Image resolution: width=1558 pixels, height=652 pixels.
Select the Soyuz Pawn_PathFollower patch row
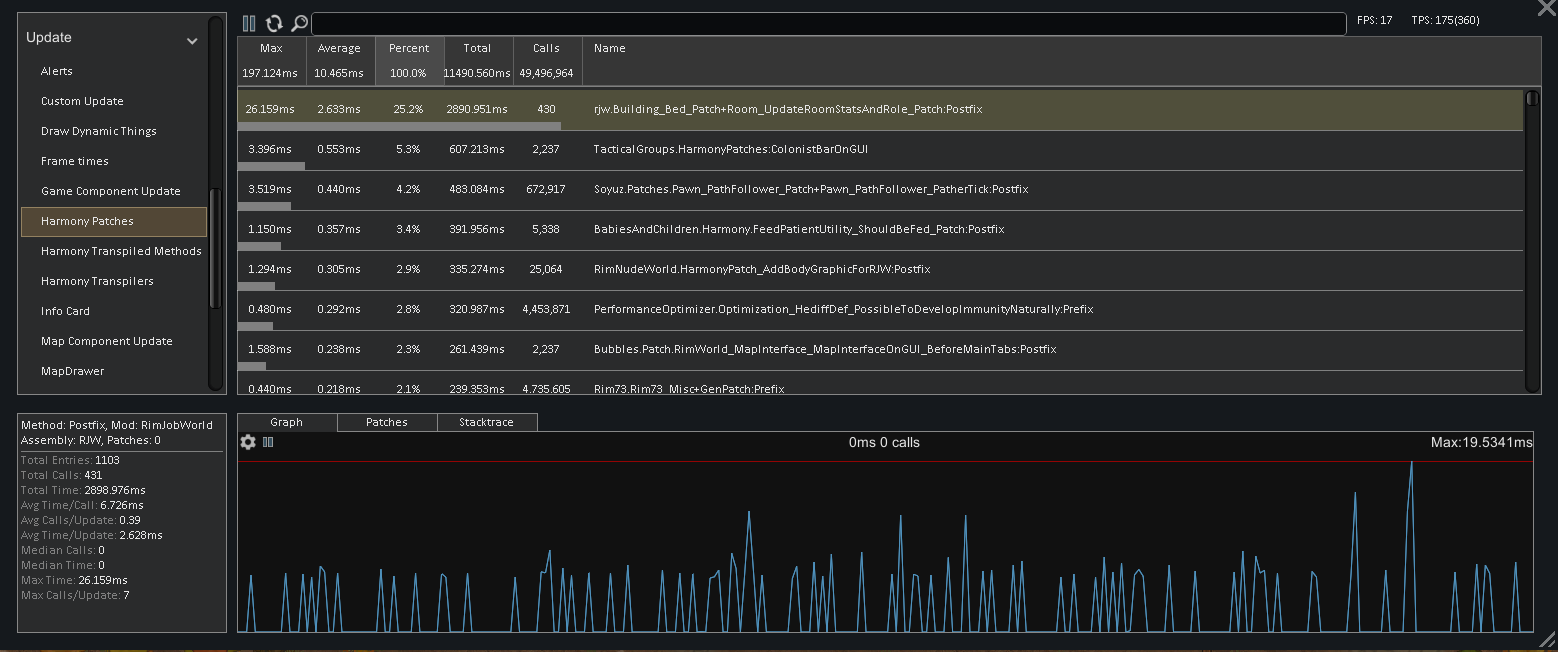pos(880,190)
